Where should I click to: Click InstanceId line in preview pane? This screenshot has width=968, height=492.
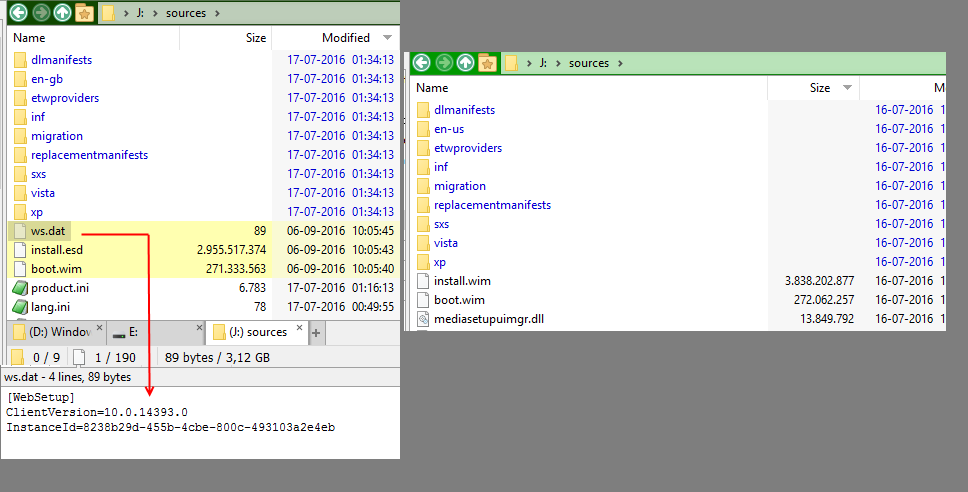coord(170,427)
